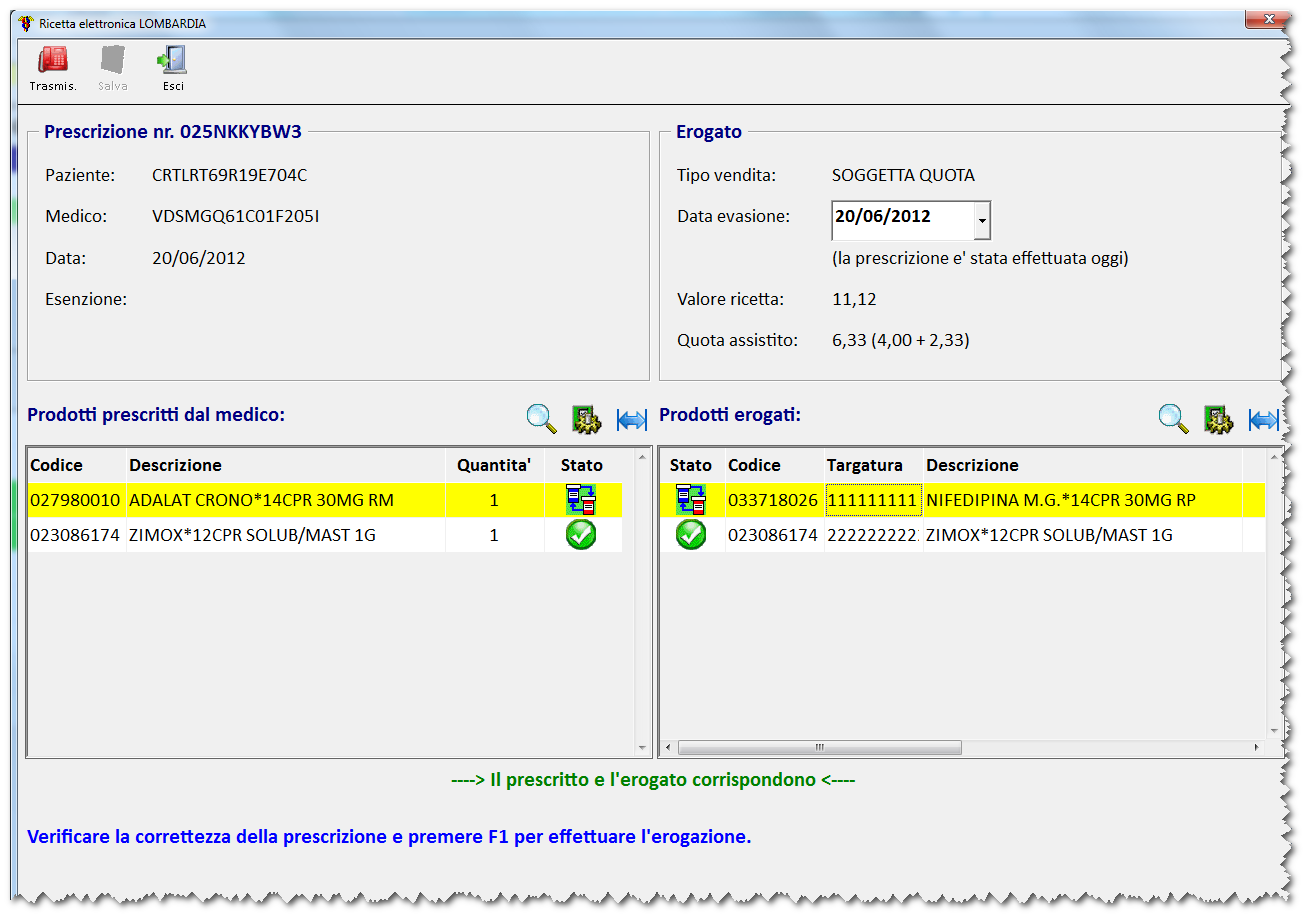The width and height of the screenshot is (1309, 920).
Task: Click SOGGETTA QUOTA sale type text
Action: (903, 175)
